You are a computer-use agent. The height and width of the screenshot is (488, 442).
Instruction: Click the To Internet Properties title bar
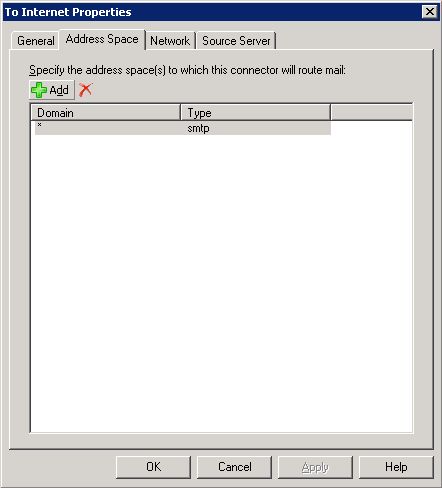pos(212,12)
